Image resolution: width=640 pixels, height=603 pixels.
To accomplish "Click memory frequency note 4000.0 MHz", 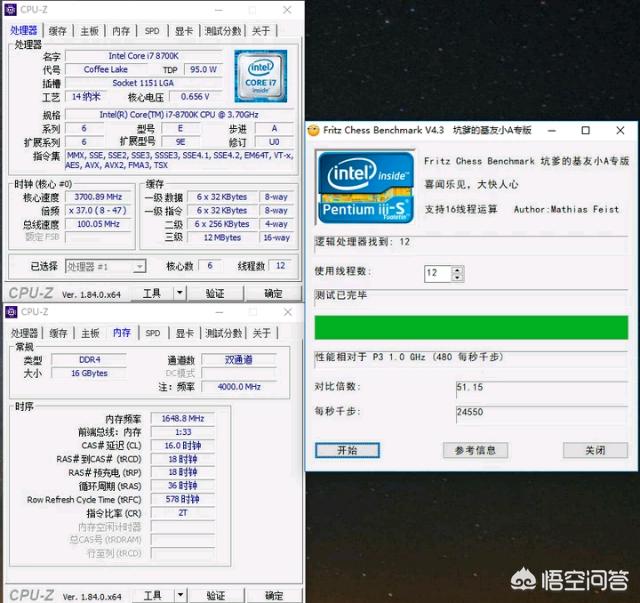I will coord(239,387).
